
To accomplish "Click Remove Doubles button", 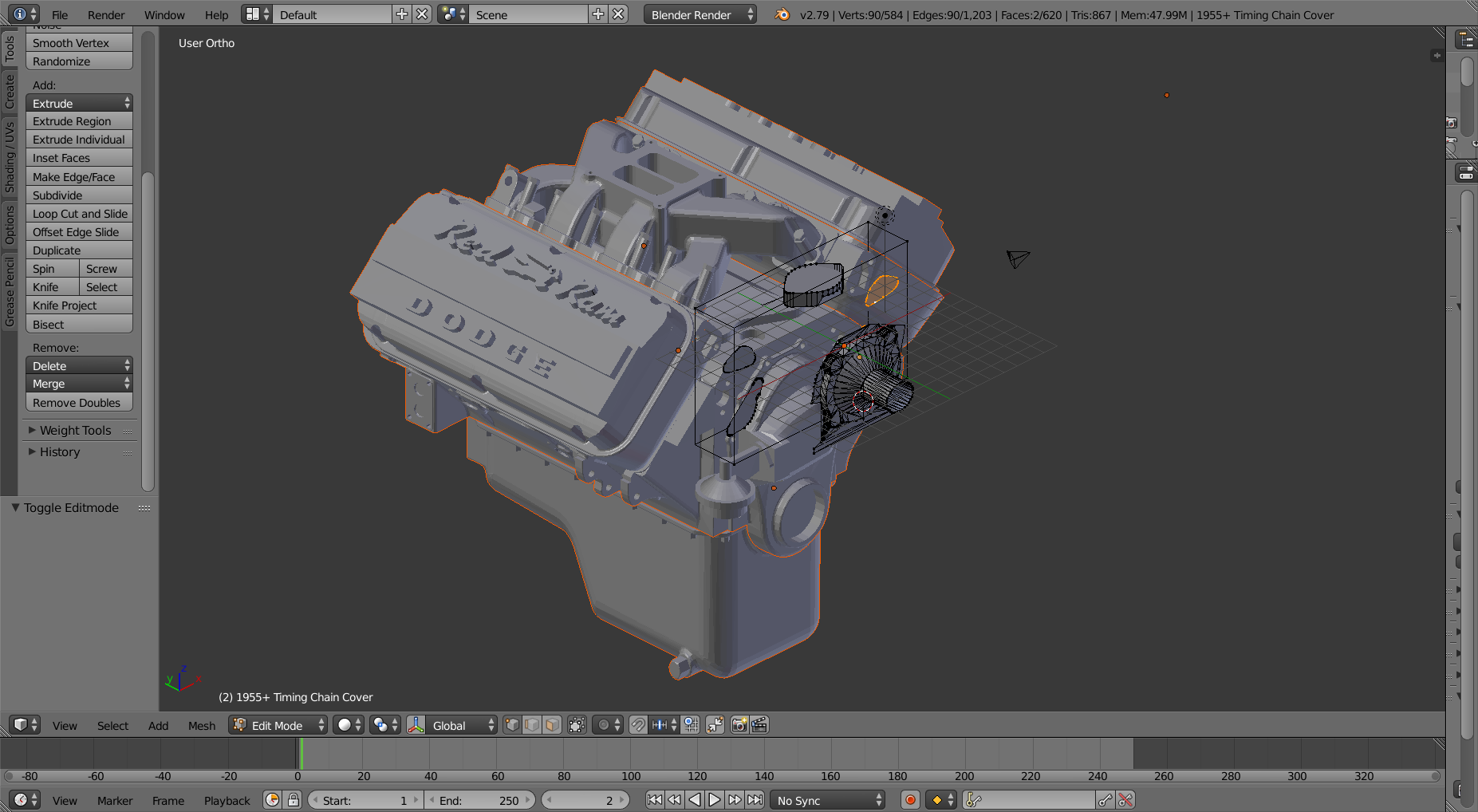I will tap(79, 403).
